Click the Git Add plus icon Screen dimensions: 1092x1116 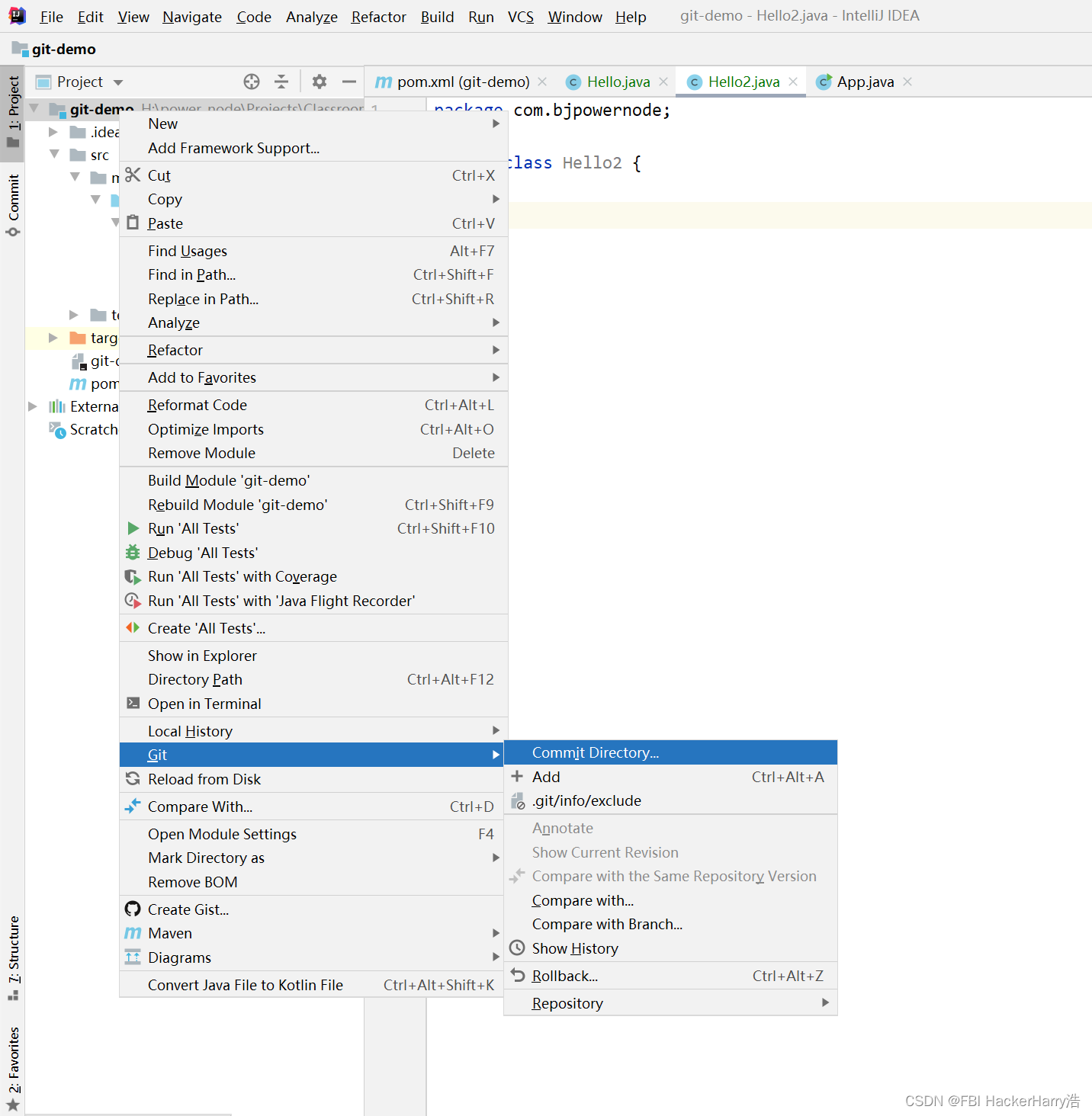[517, 776]
